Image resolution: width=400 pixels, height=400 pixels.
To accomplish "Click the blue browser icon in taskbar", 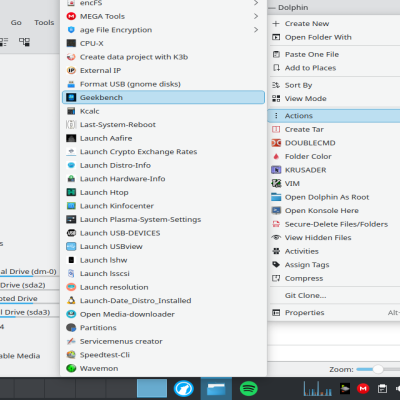I will 183,388.
